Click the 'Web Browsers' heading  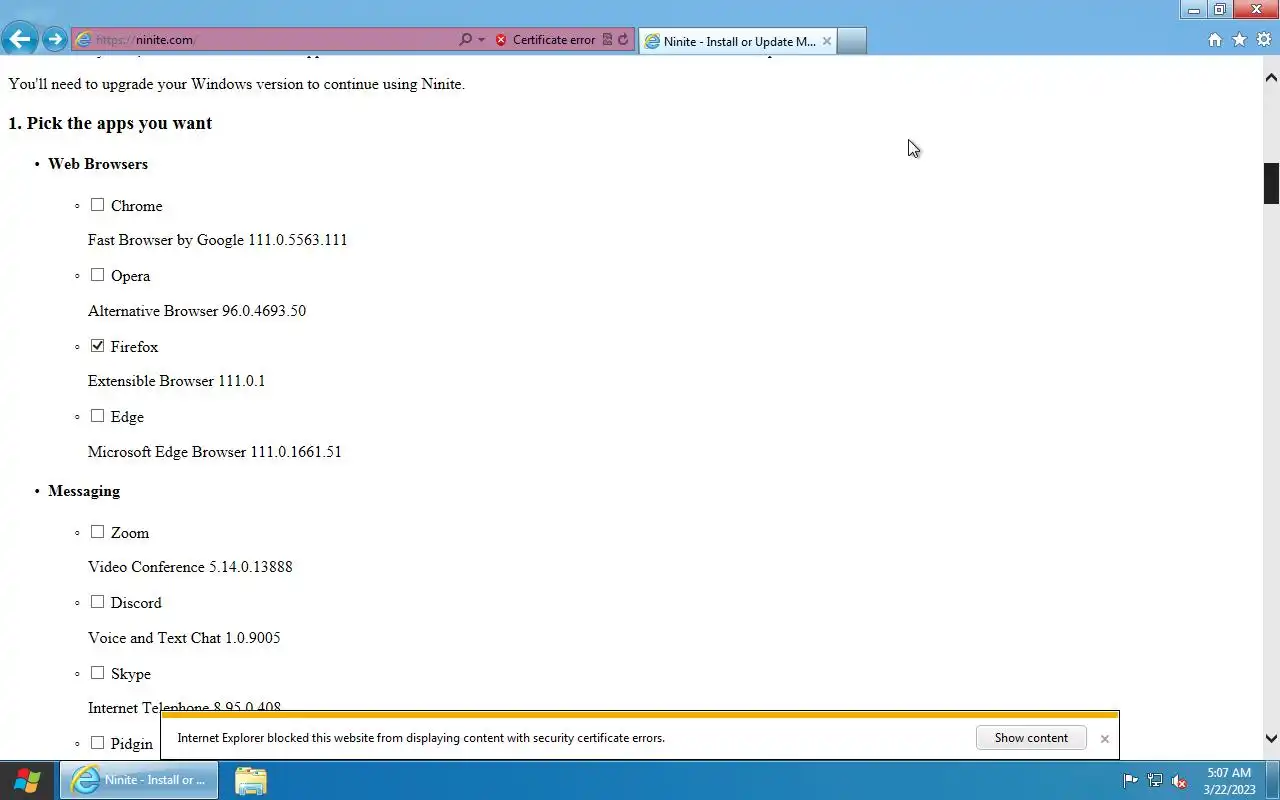point(98,164)
